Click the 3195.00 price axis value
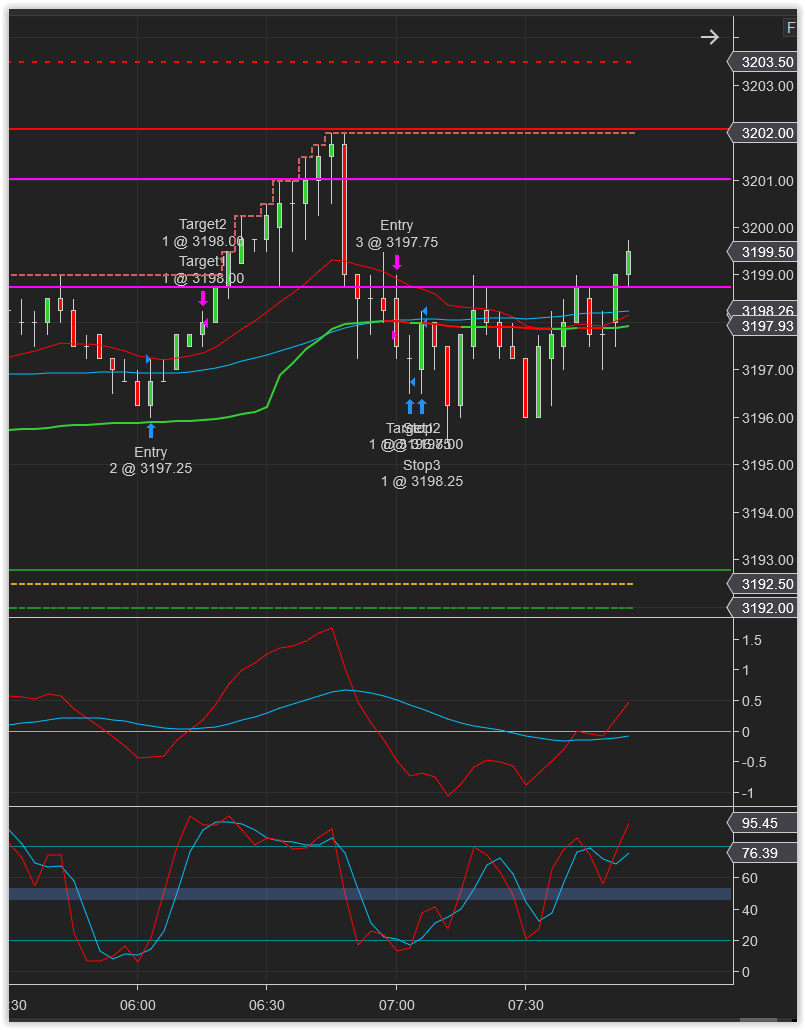 tap(768, 465)
